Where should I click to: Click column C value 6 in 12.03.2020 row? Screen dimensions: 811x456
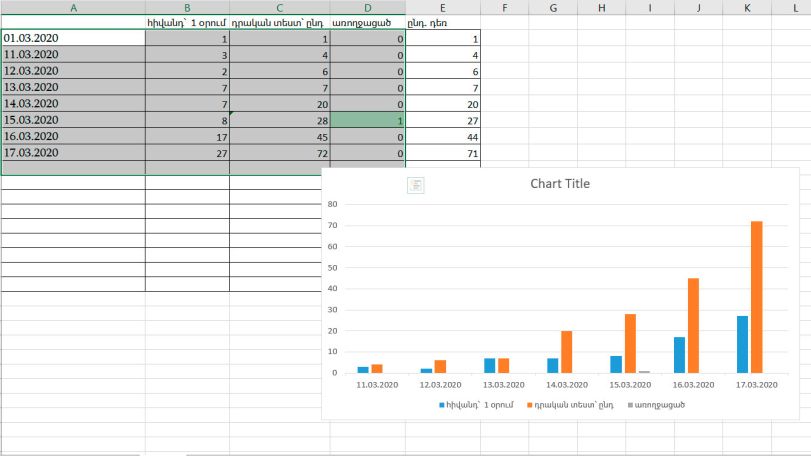(279, 71)
